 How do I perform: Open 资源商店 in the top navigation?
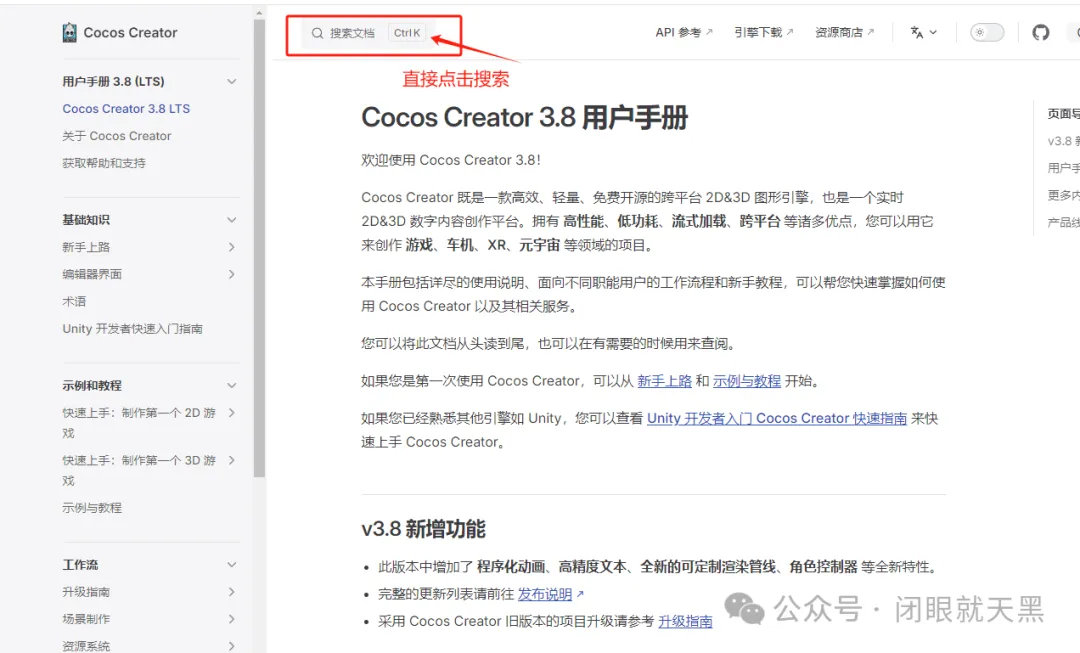pos(844,32)
